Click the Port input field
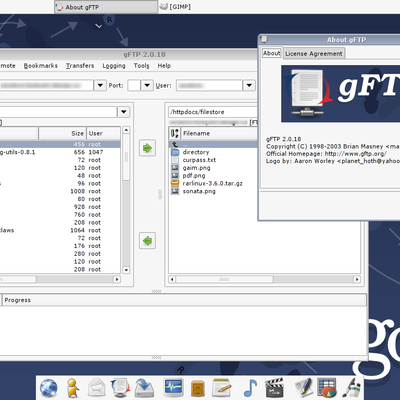400x400 pixels. (x=134, y=85)
